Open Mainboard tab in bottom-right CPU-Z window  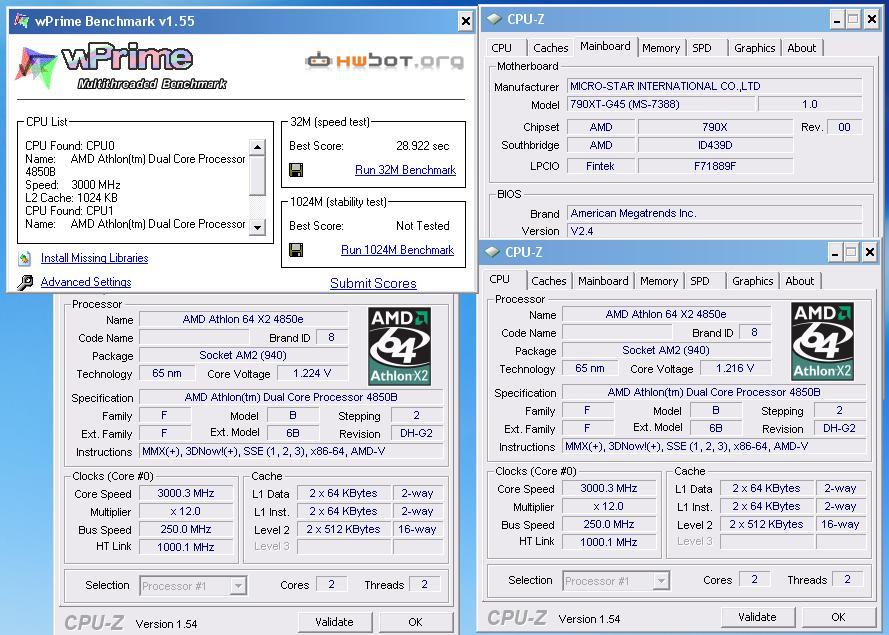click(x=603, y=281)
